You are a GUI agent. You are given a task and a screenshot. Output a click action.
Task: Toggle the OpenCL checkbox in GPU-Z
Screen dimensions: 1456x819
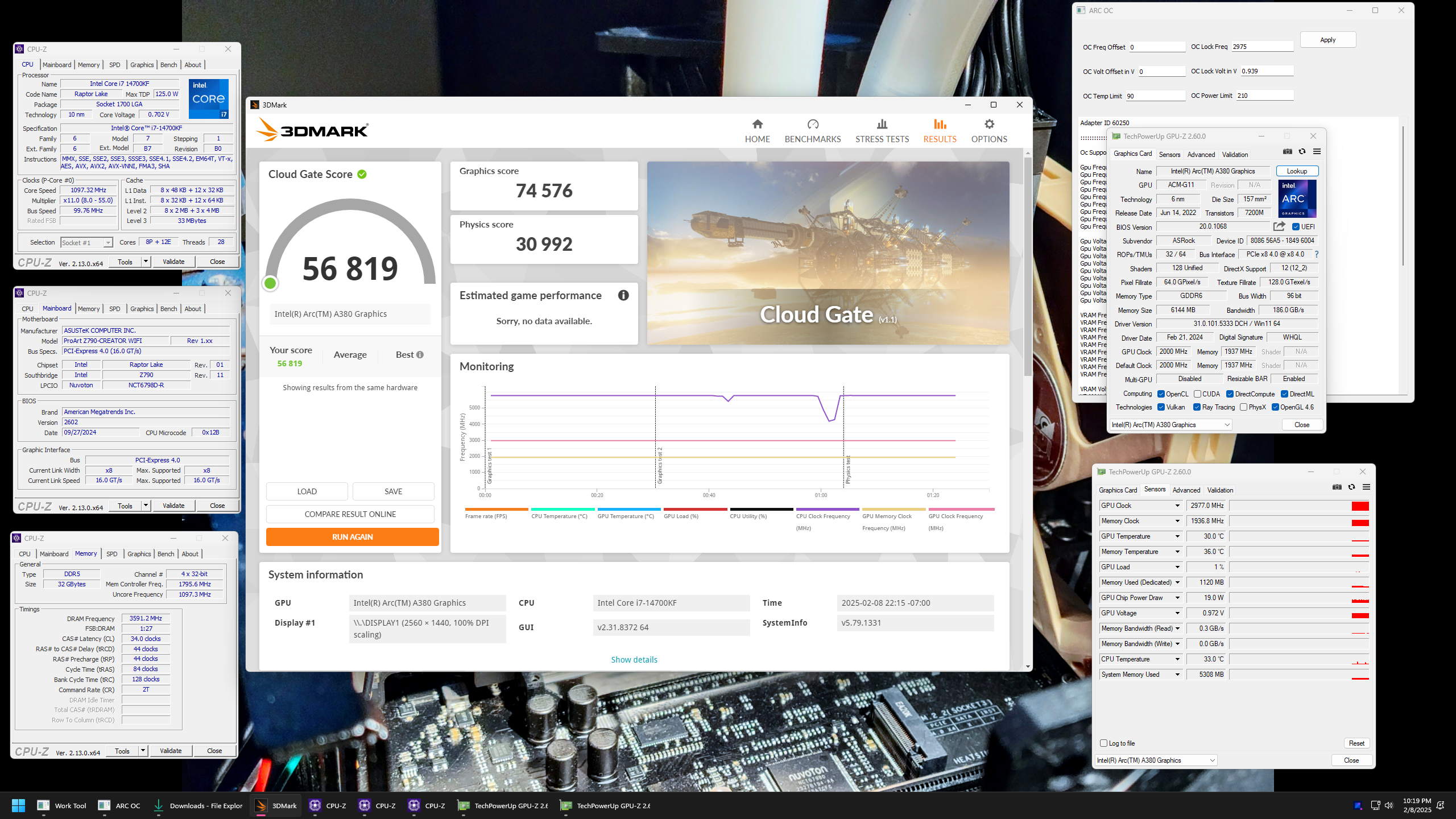pos(1161,394)
